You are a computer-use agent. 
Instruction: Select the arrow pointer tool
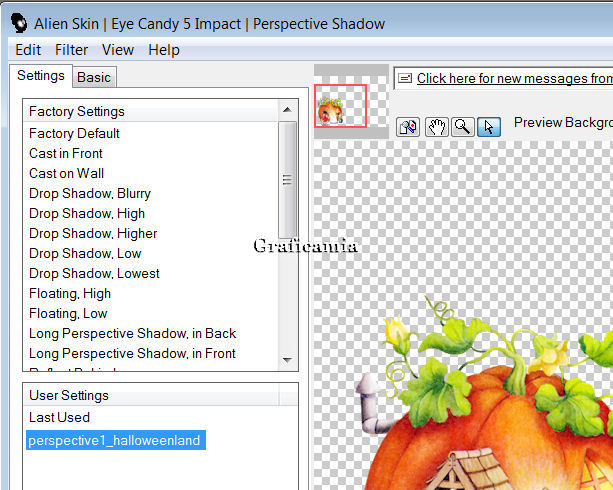(x=488, y=127)
